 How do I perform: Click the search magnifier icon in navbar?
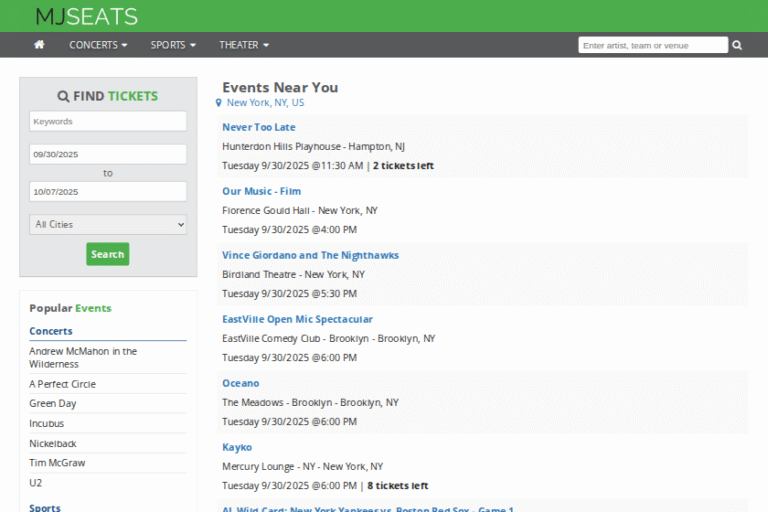click(x=737, y=45)
